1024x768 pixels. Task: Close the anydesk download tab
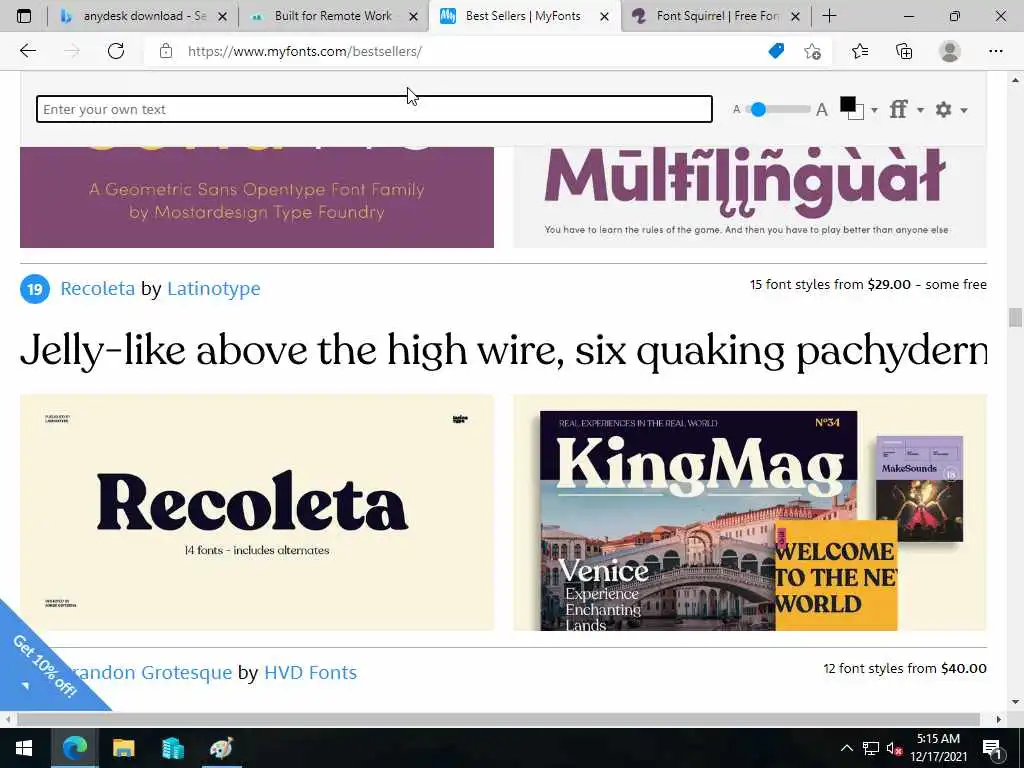point(223,16)
